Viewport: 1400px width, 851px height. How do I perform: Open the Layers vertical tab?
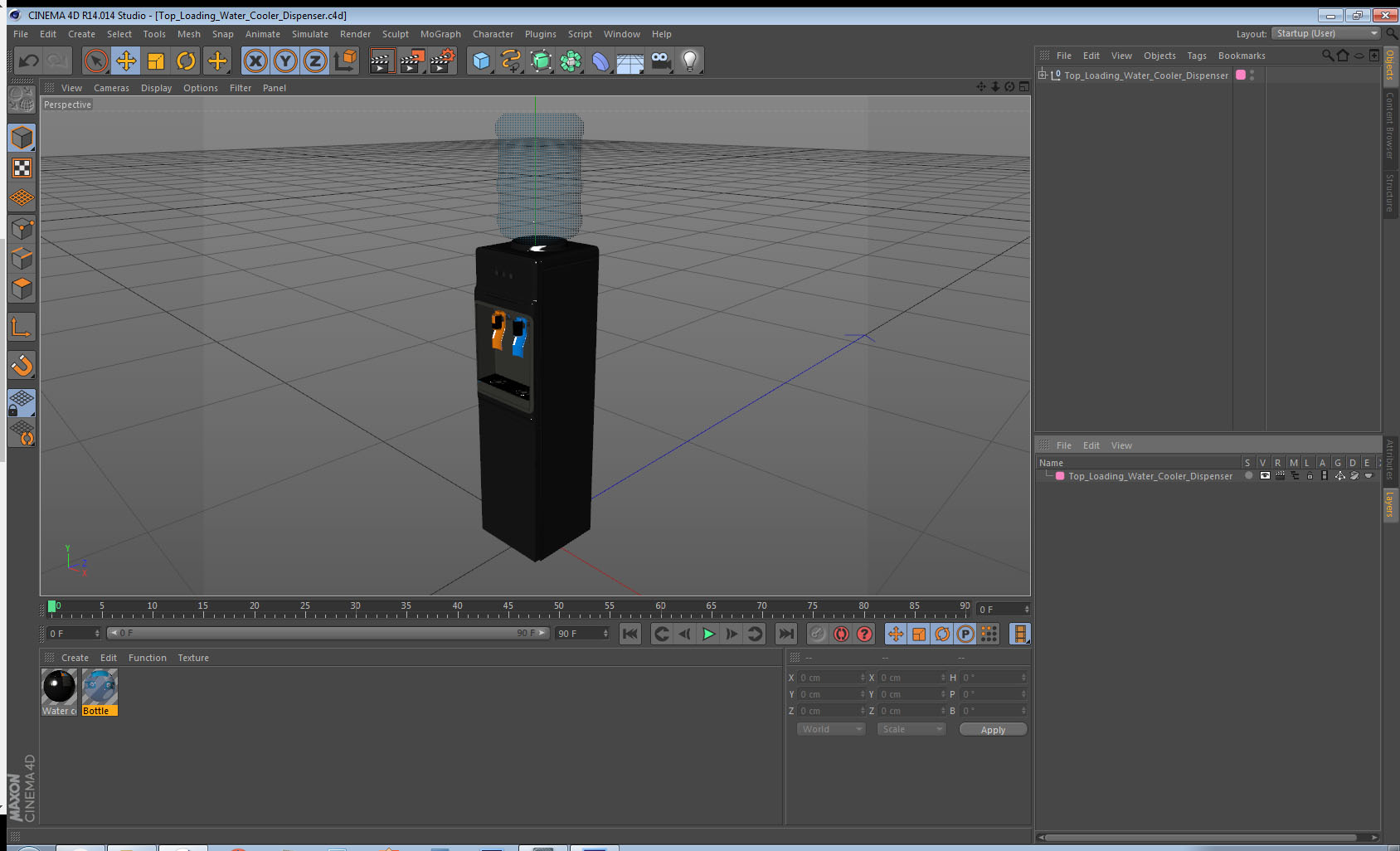click(1390, 504)
